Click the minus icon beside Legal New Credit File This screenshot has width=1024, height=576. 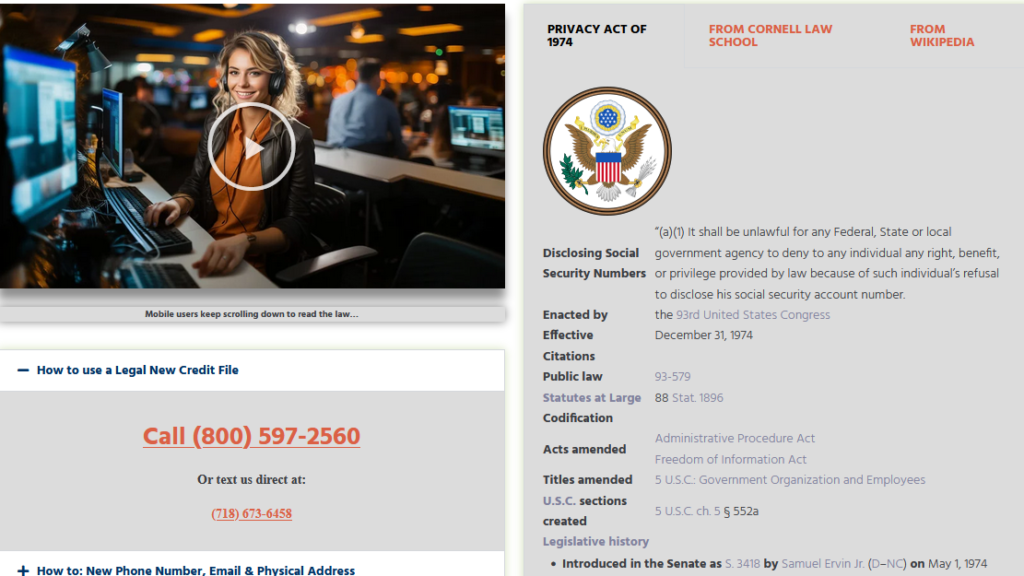[x=23, y=370]
